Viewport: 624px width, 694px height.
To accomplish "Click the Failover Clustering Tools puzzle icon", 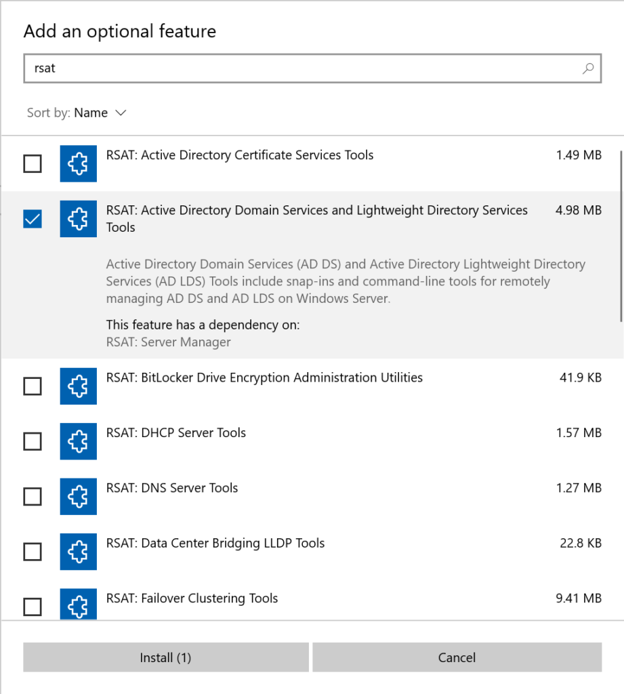I will (78, 604).
